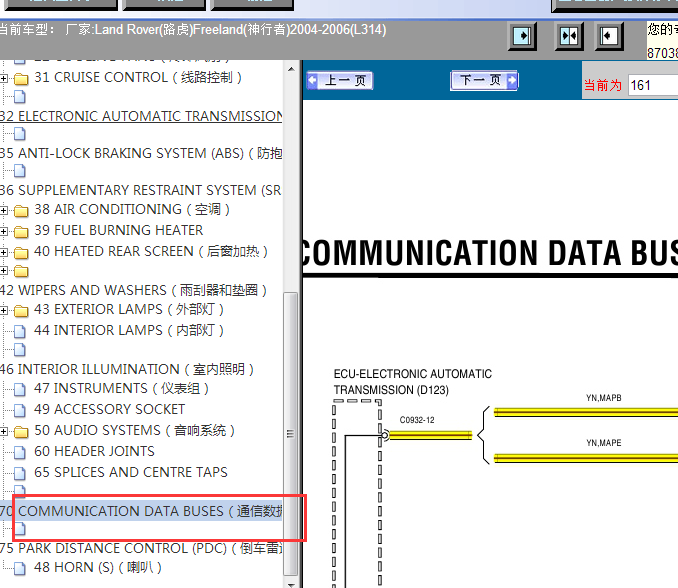Click the ECU-ELECTRONIC AUTOMATIC TRANSMISSION (D123) label

[x=413, y=382]
